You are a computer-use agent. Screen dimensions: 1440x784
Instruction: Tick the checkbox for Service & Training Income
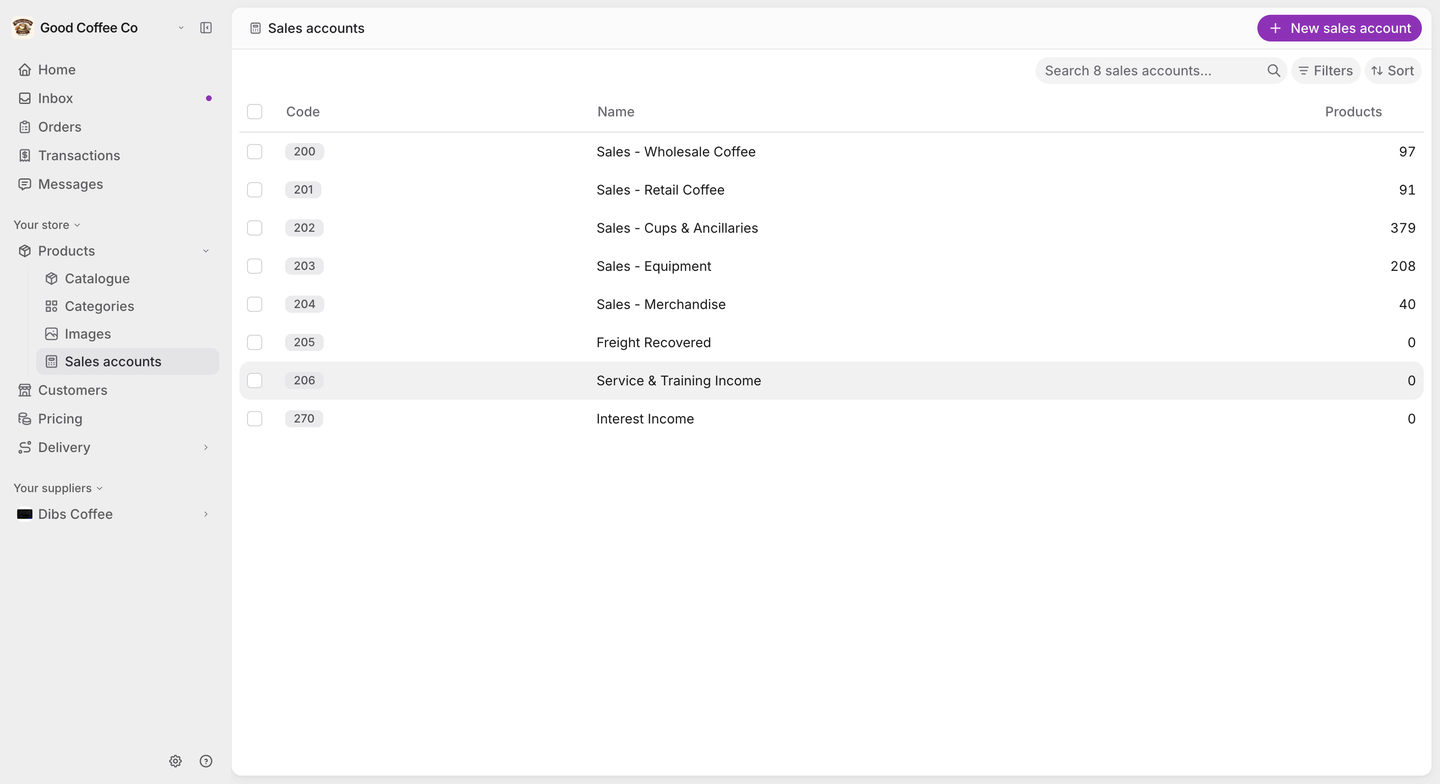(255, 380)
